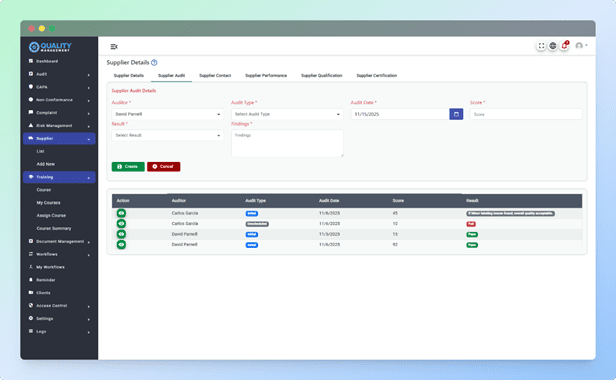Click the CAPA shield icon
Image resolution: width=616 pixels, height=380 pixels.
(31, 87)
